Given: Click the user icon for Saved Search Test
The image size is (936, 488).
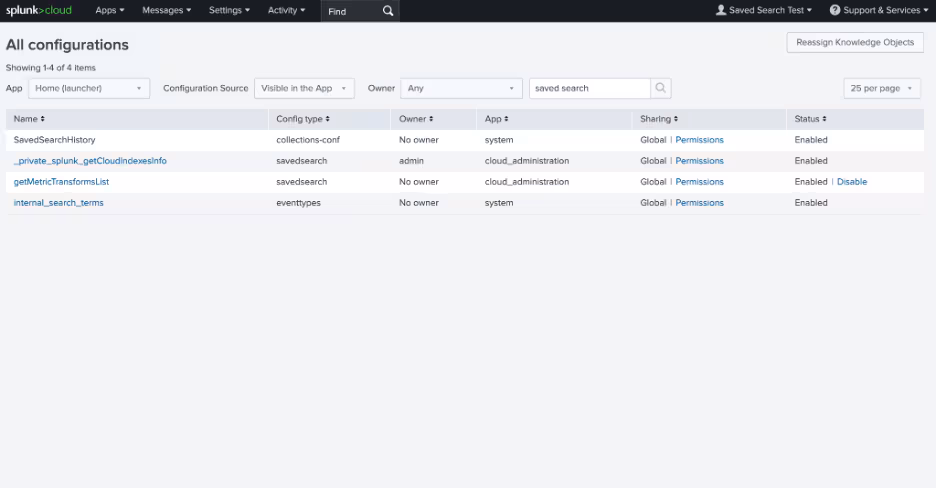Looking at the screenshot, I should pyautogui.click(x=721, y=10).
